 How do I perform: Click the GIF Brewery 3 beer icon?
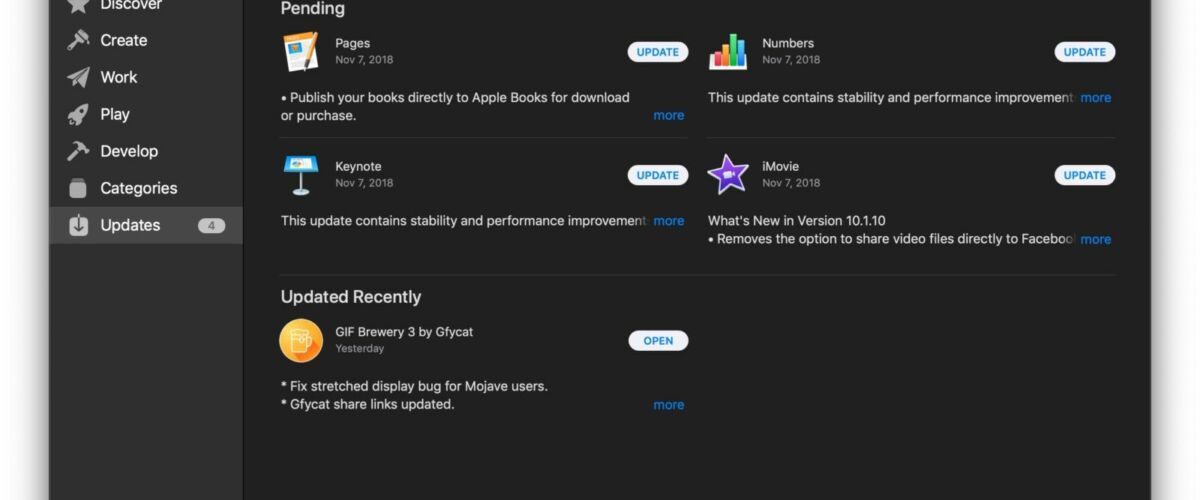[x=301, y=340]
